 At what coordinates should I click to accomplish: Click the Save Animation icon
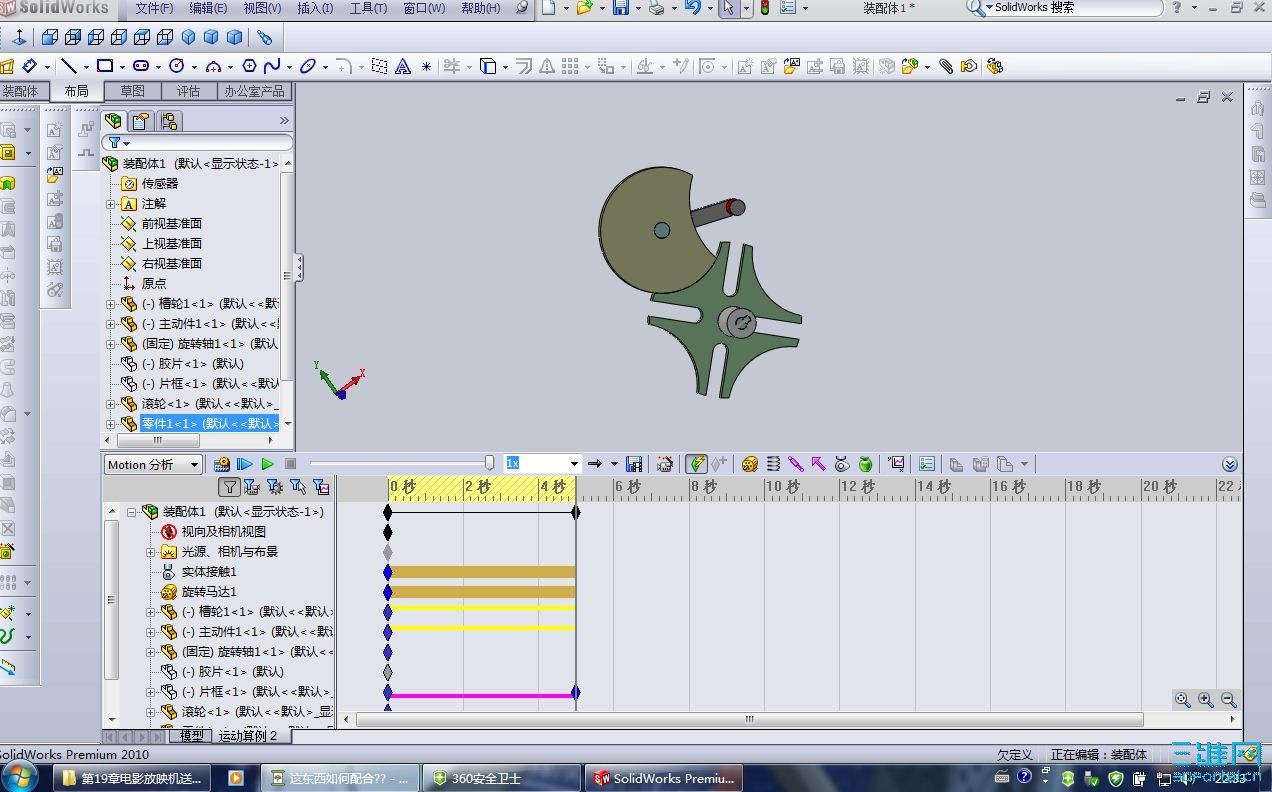pyautogui.click(x=633, y=464)
